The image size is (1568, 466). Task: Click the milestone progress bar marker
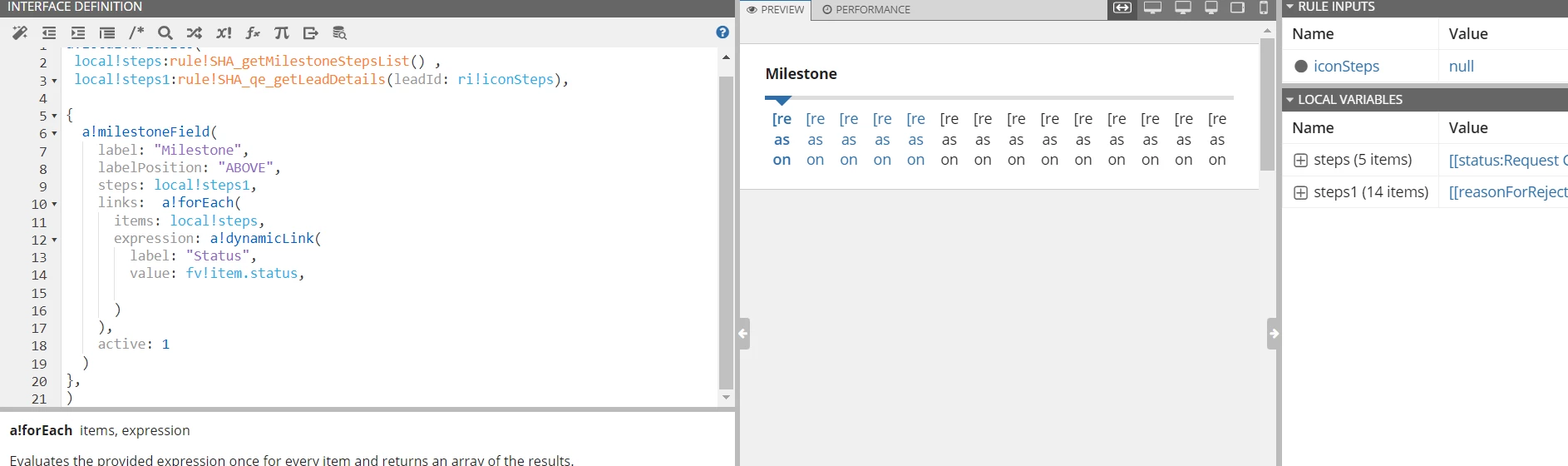[x=781, y=100]
